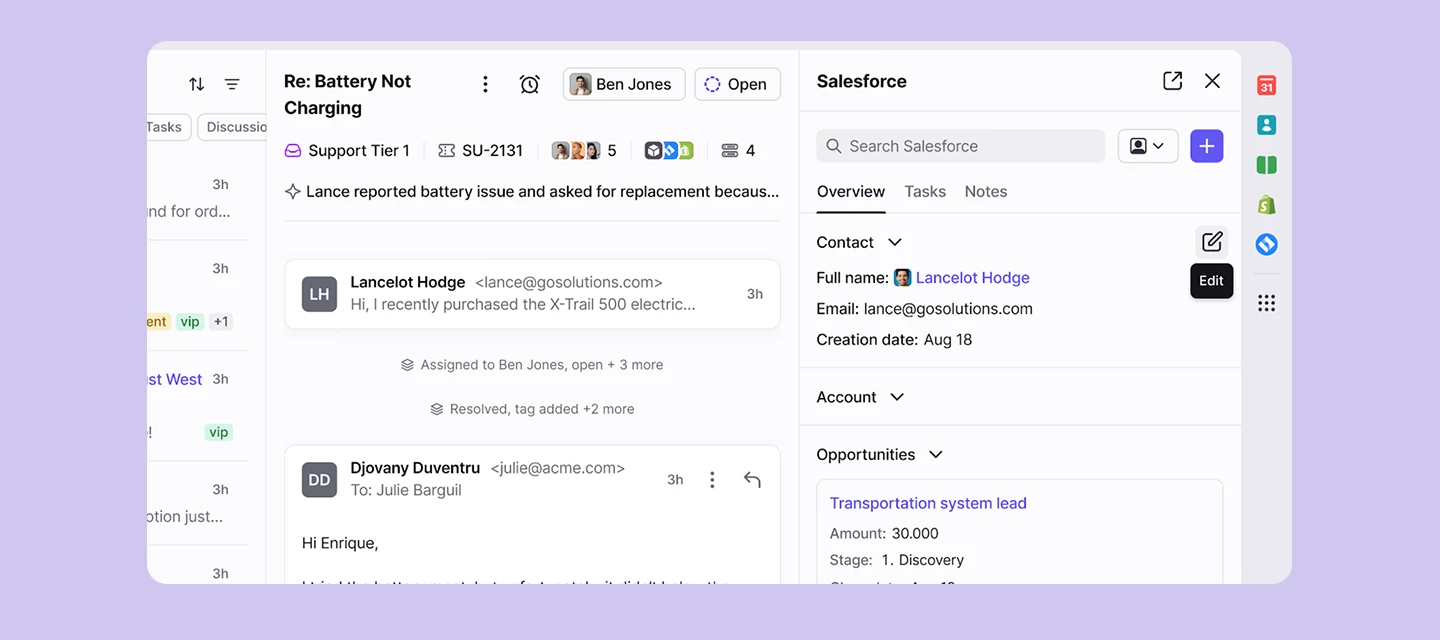1440x640 pixels.
Task: Click the external link icon in Salesforce panel
Action: coord(1172,80)
